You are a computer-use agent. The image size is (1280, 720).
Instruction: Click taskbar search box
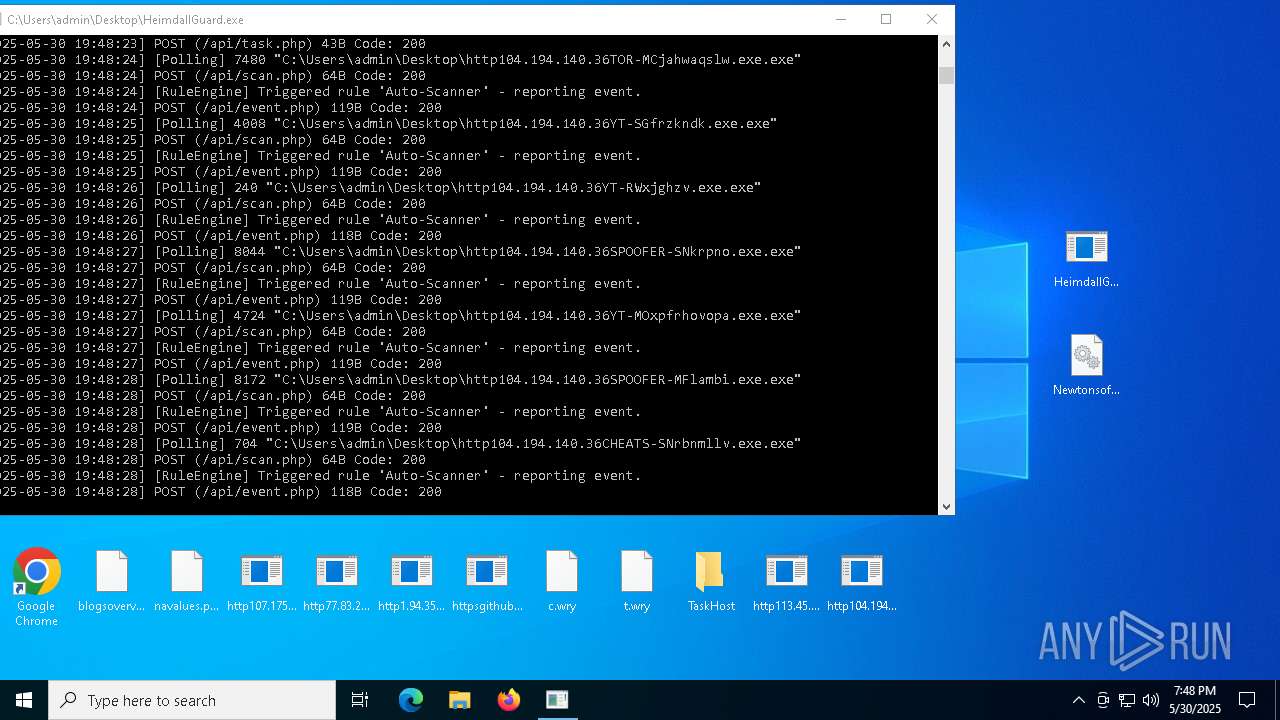click(x=192, y=700)
